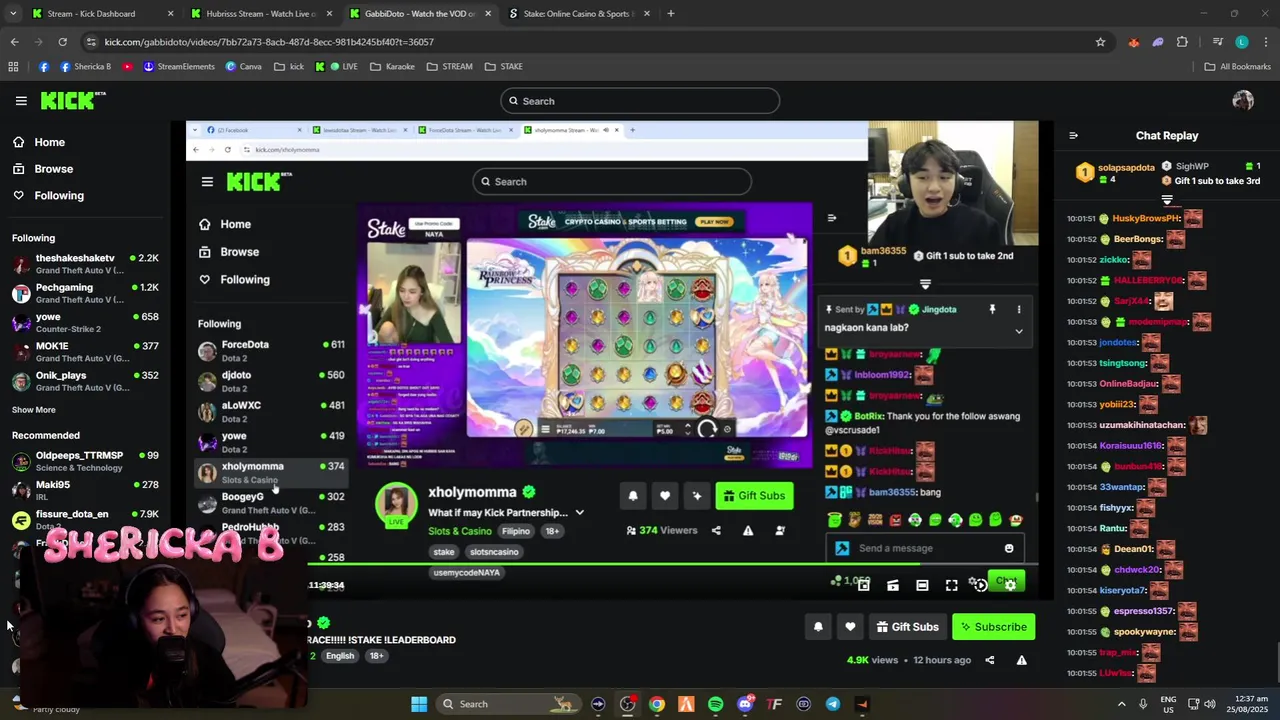Open Maki95 recommended channel
Screen dimensions: 1280x720
(85, 490)
